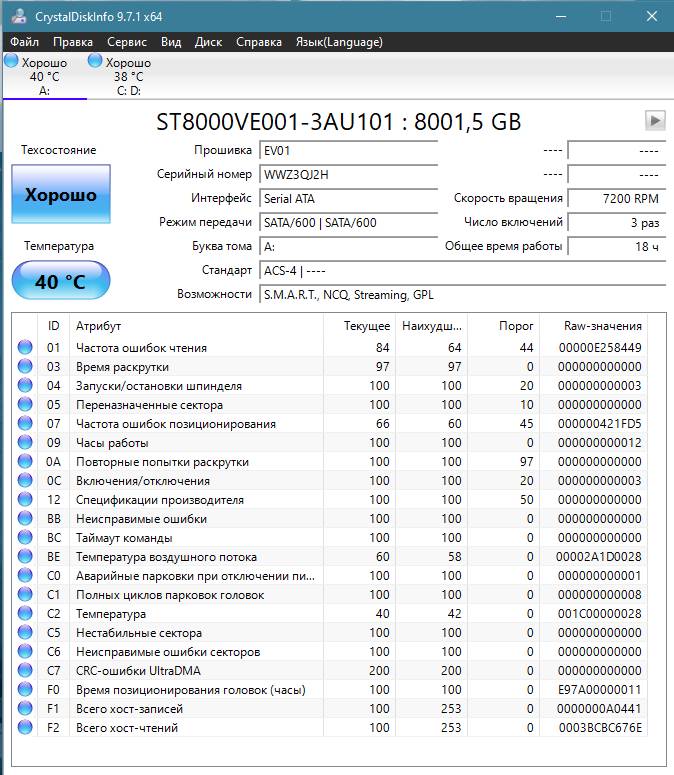Click status orb for Переназначенные сектора
Image resolution: width=674 pixels, height=775 pixels.
click(x=25, y=405)
